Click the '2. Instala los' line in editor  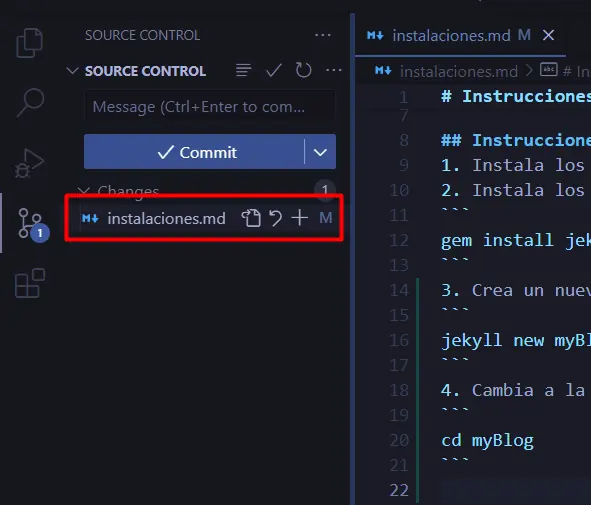(513, 190)
